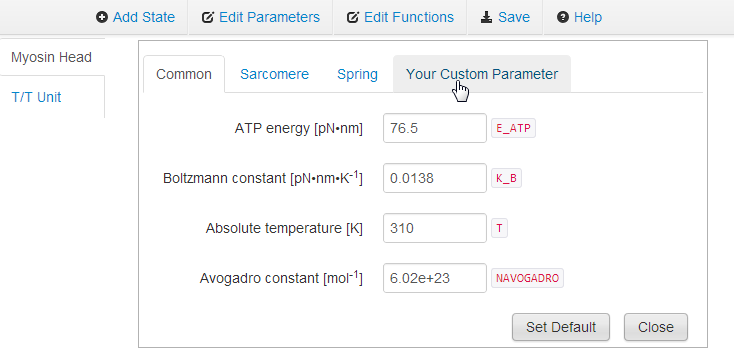734x363 pixels.
Task: Click the Close button in the dialog
Action: pos(656,327)
